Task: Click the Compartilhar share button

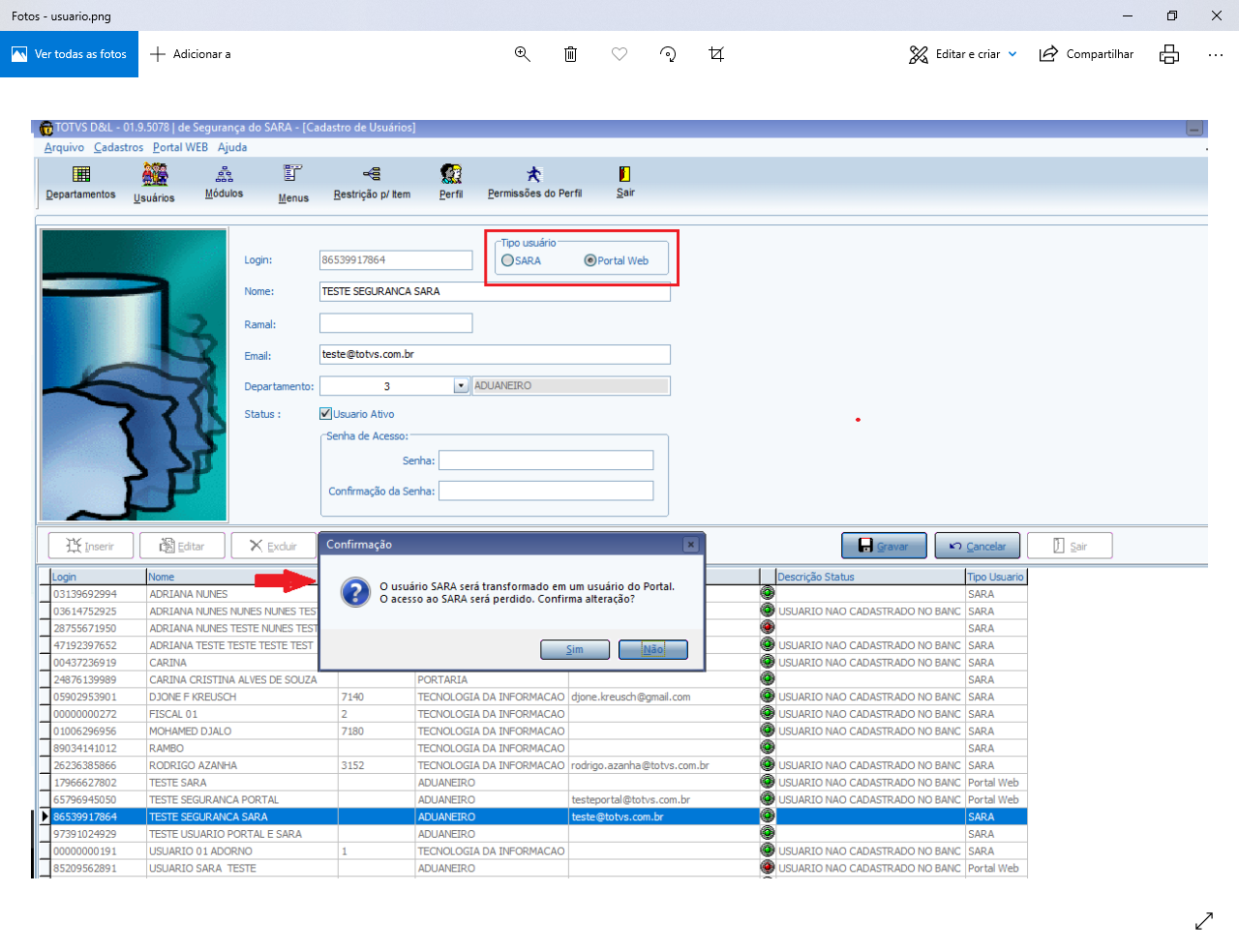Action: pos(1086,54)
